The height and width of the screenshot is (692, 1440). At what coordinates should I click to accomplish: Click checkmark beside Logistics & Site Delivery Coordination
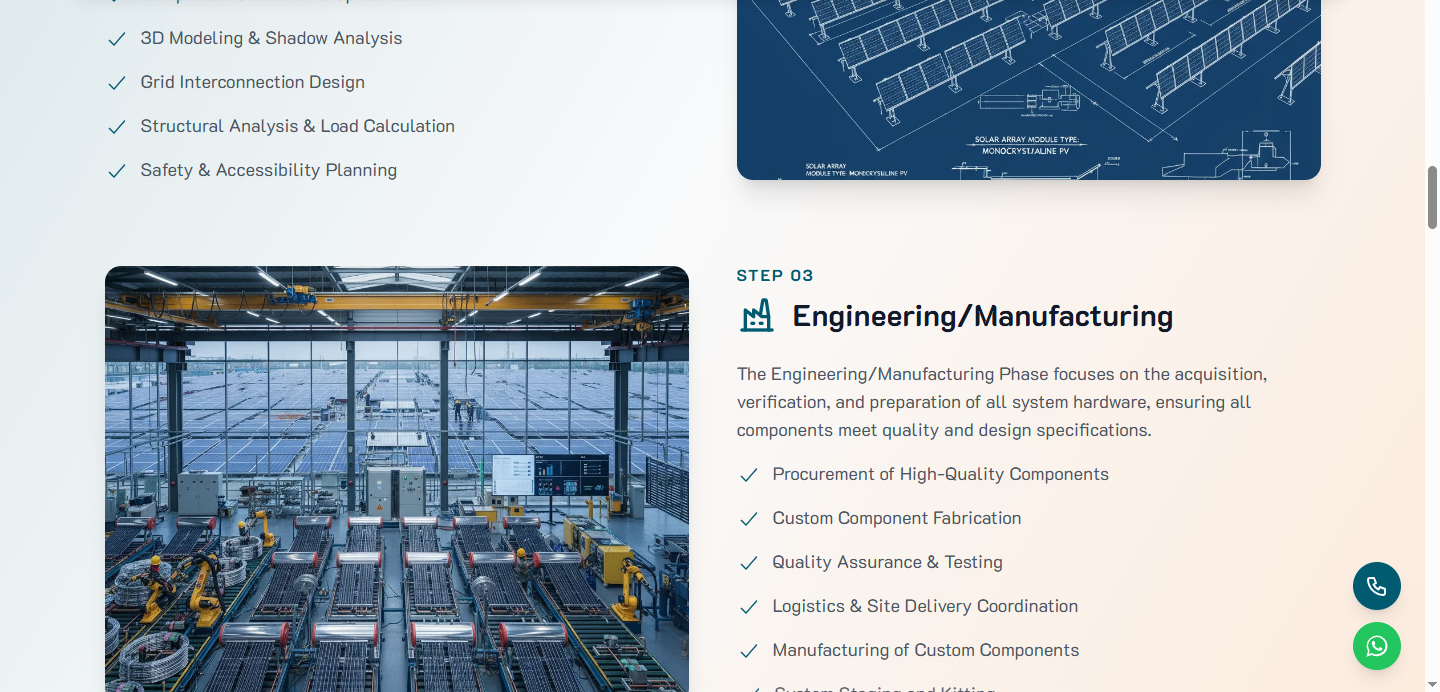[x=749, y=607]
